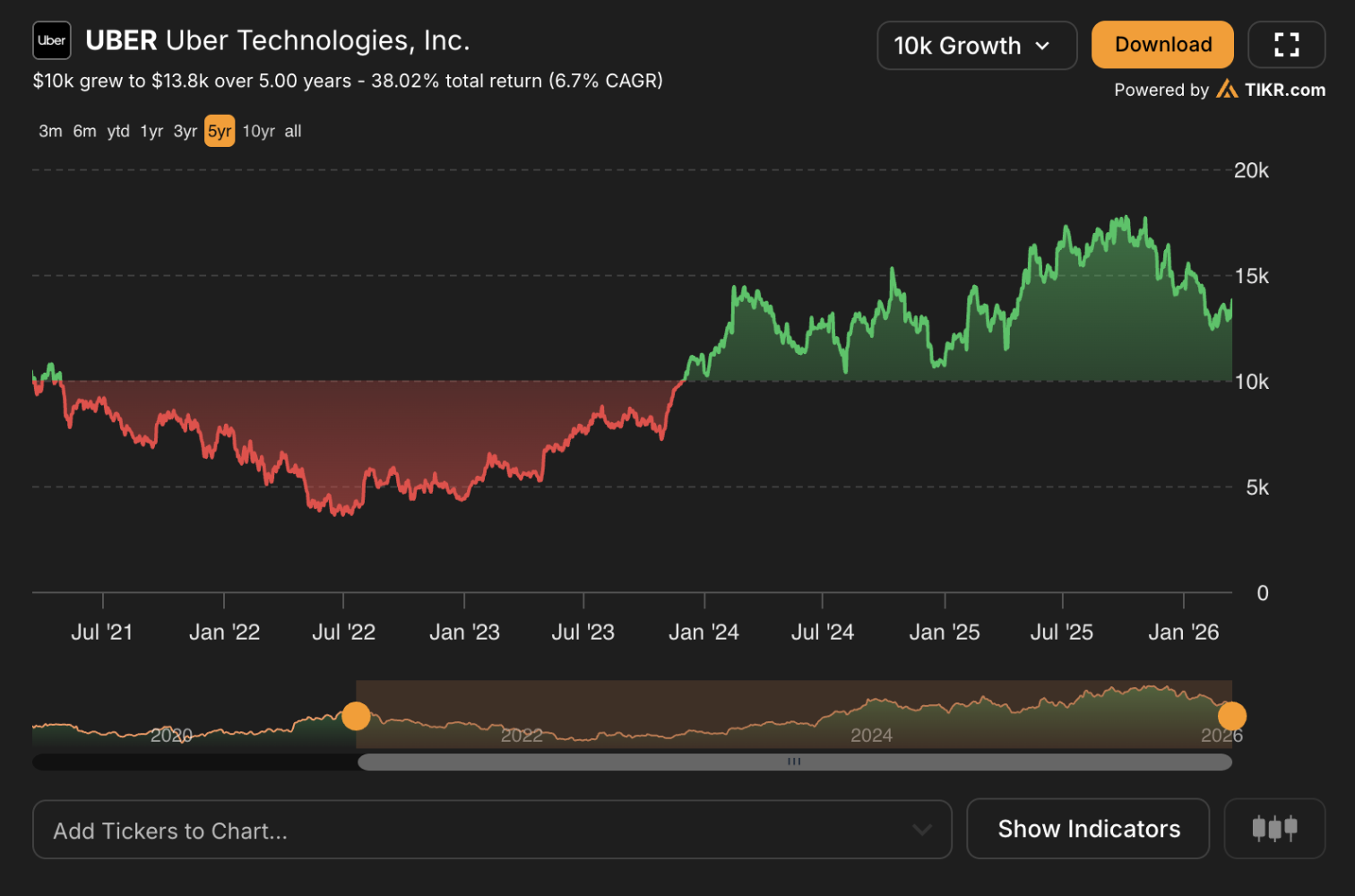The width and height of the screenshot is (1355, 896).
Task: Click the Jul '22 x-axis label
Action: coord(343,633)
